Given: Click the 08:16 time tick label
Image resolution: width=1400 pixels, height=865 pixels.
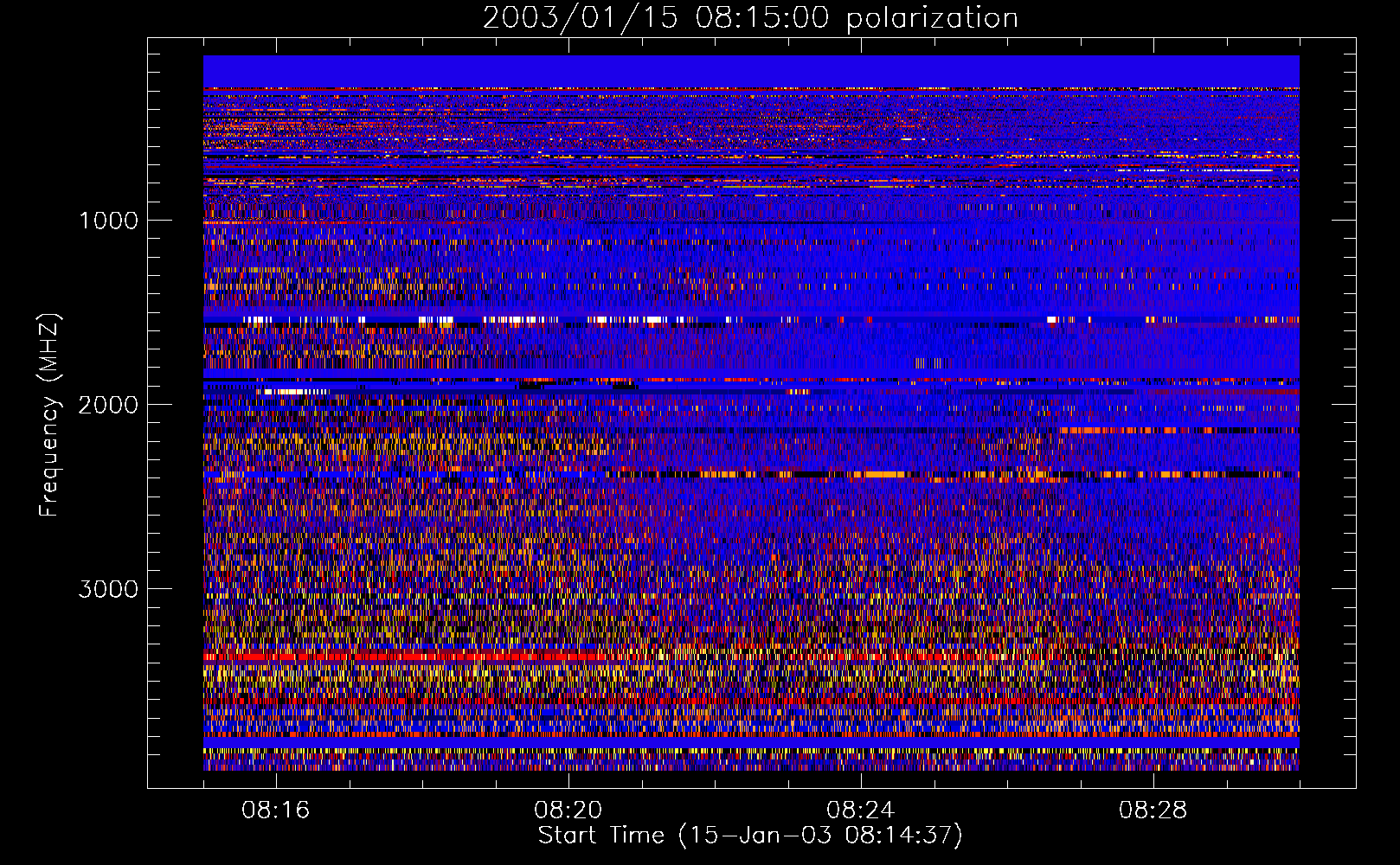Looking at the screenshot, I should click(x=275, y=811).
